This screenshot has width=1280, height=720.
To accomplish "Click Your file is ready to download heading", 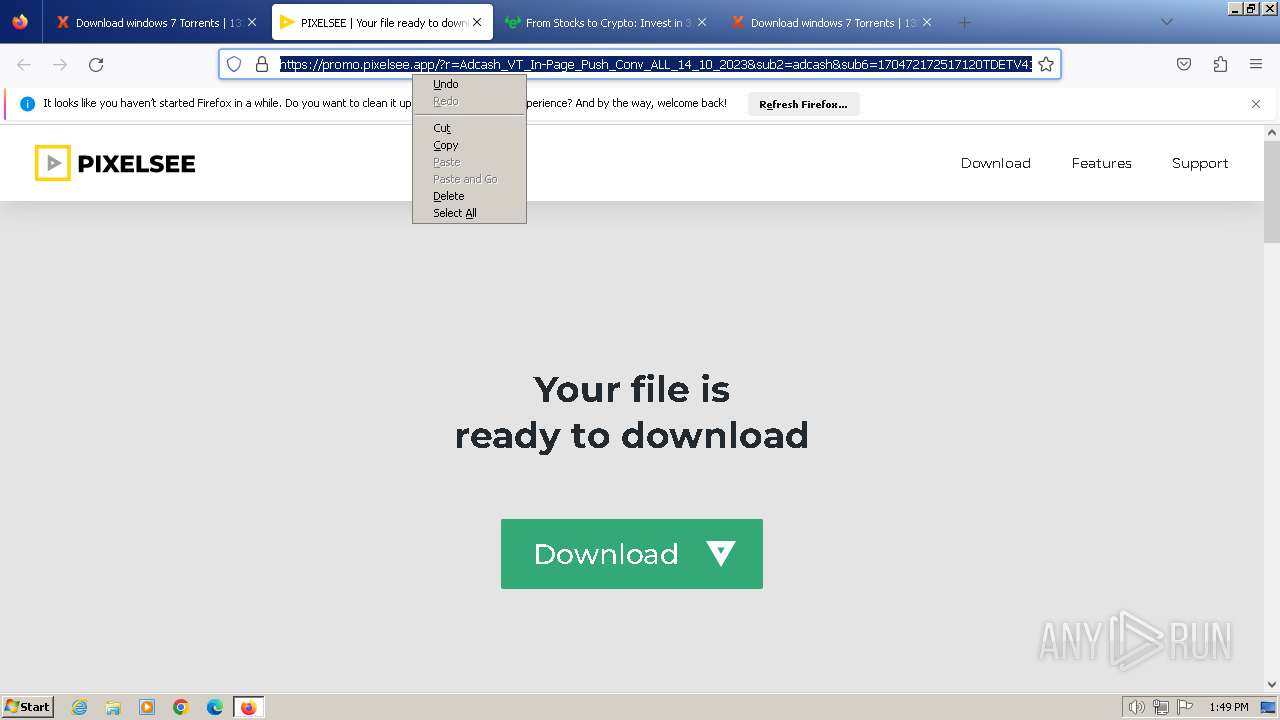I will click(631, 411).
